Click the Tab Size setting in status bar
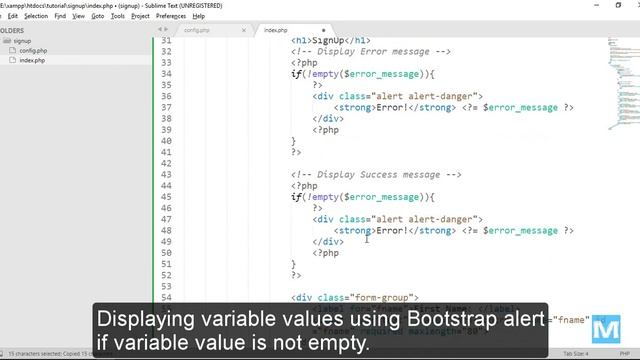640x360 pixels. (x=576, y=354)
